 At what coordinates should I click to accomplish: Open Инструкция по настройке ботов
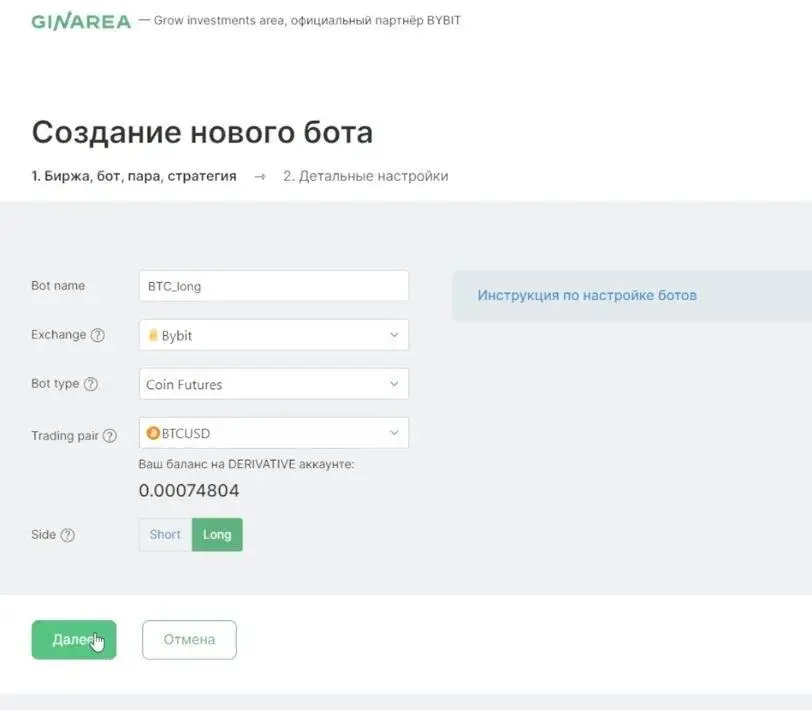(586, 295)
